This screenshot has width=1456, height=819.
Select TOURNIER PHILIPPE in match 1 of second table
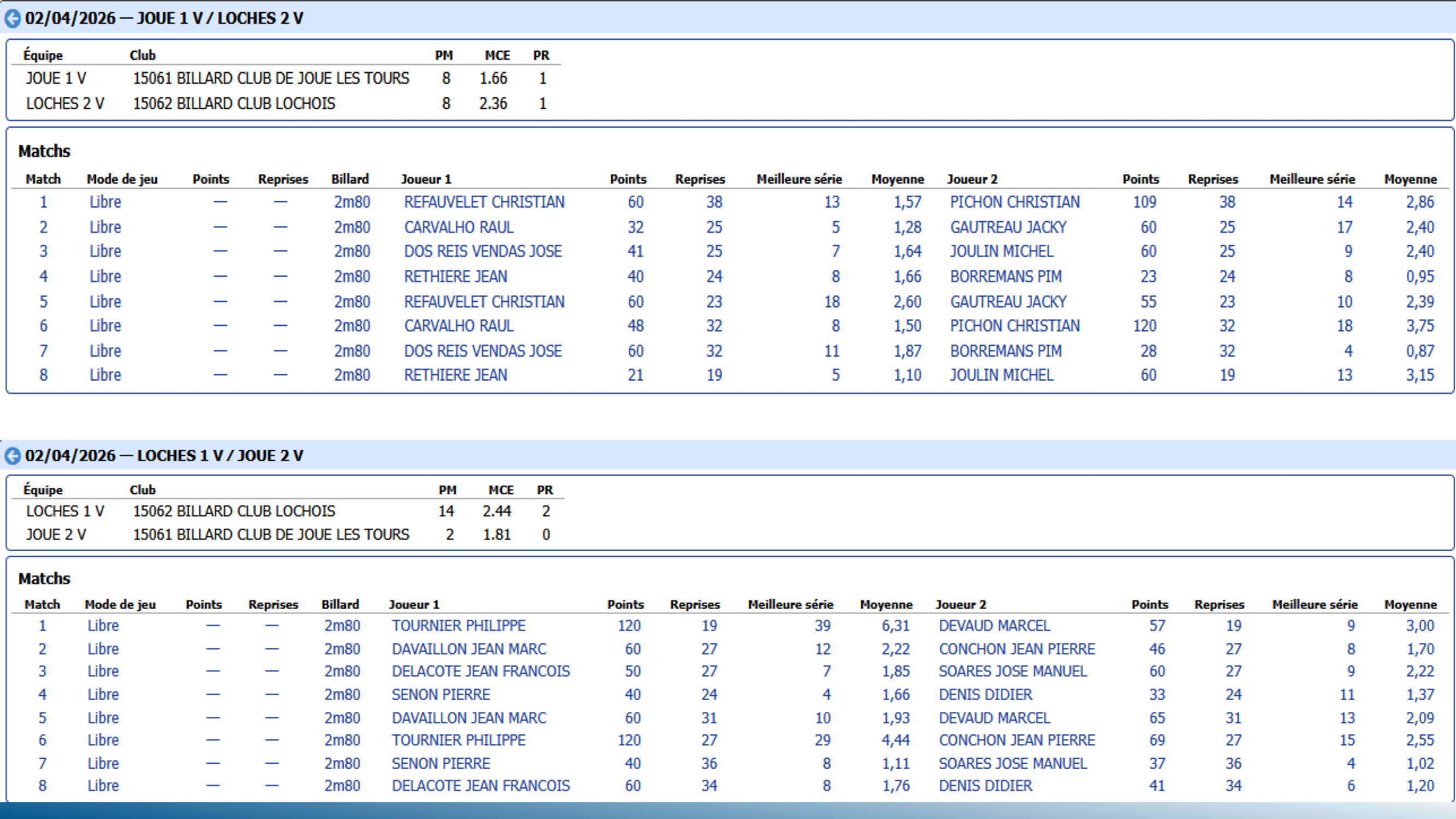[x=459, y=626]
